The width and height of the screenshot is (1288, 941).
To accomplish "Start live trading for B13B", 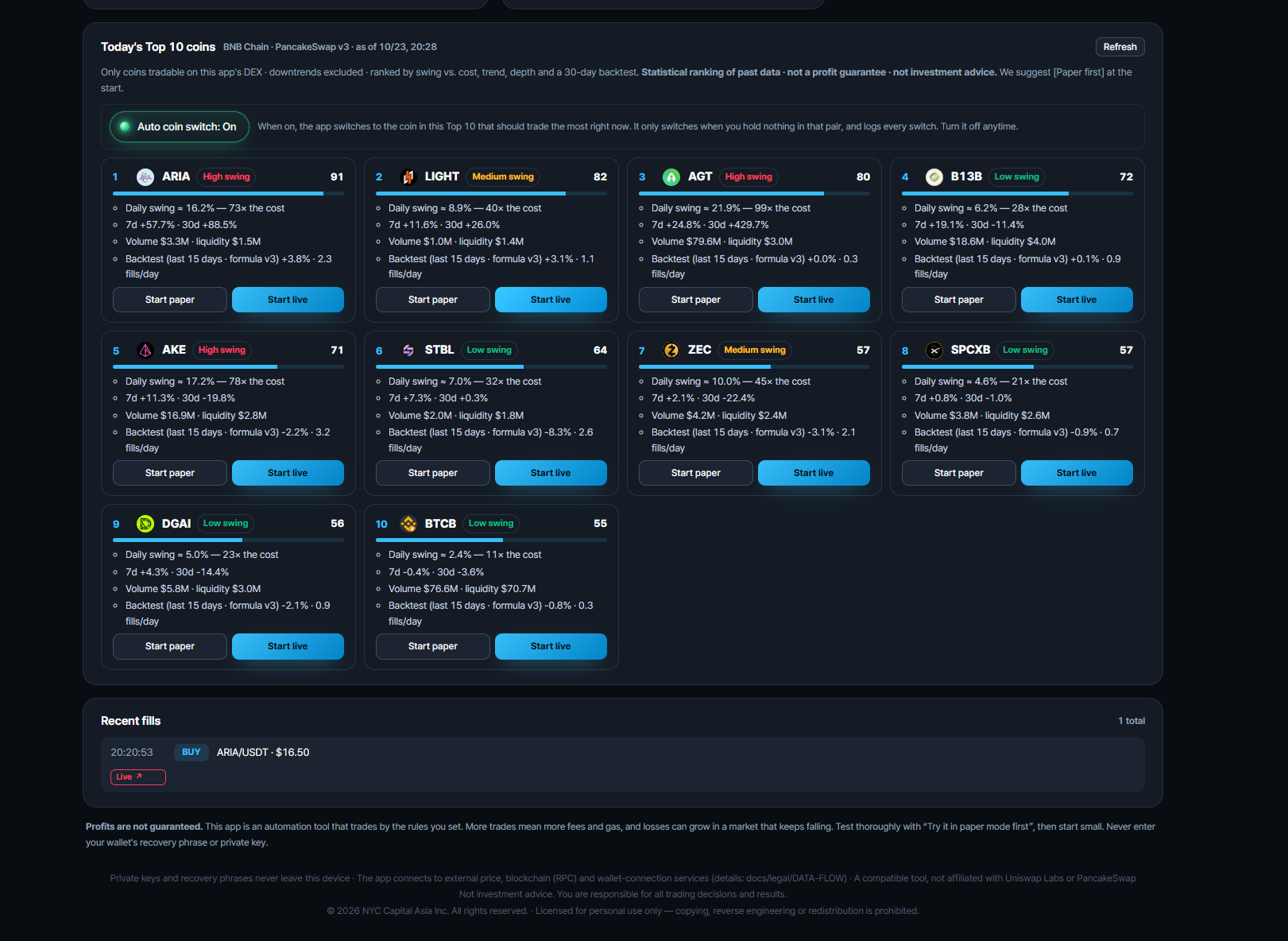I will tap(1077, 300).
